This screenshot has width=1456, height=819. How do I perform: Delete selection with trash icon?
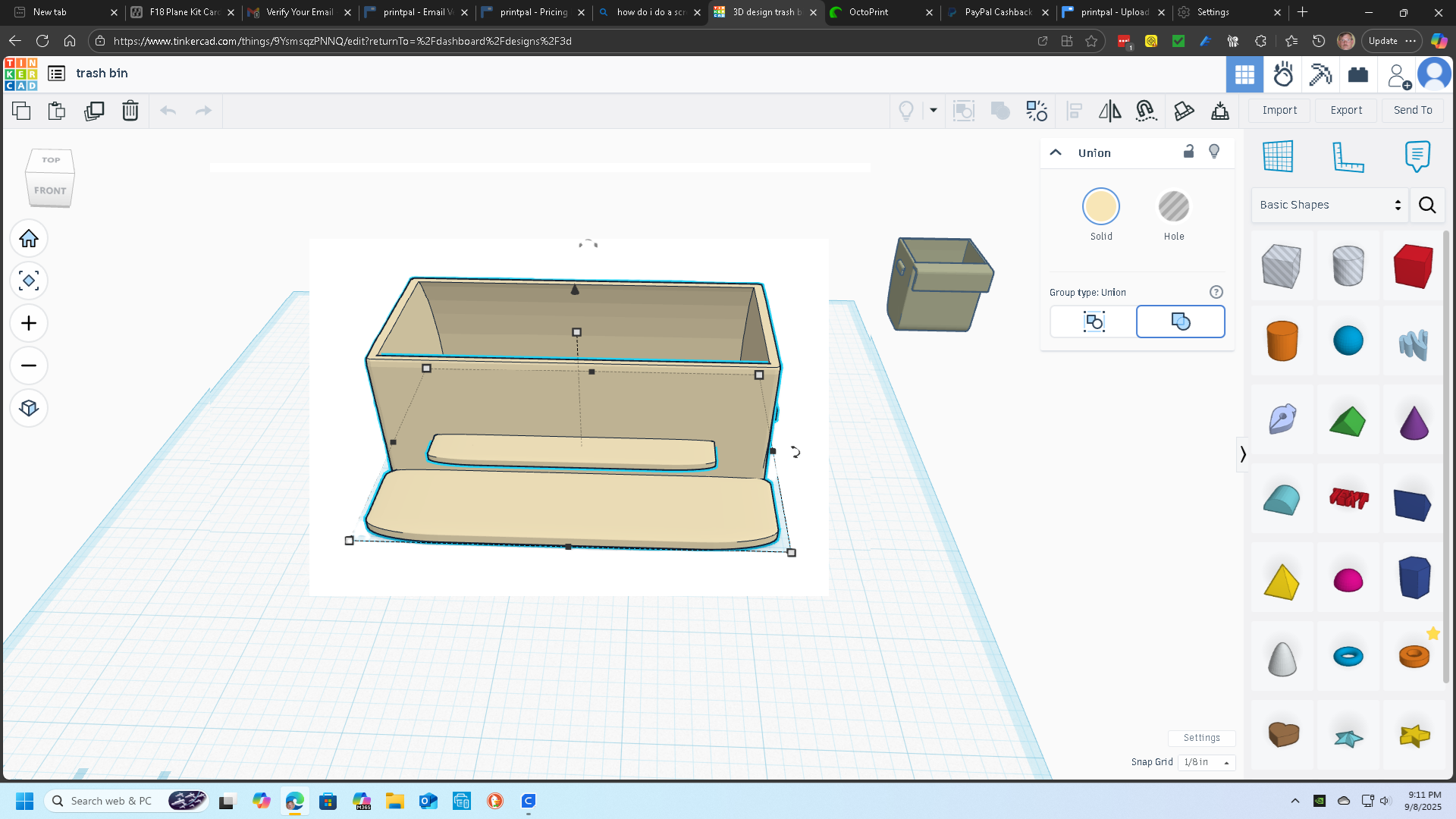[x=130, y=111]
